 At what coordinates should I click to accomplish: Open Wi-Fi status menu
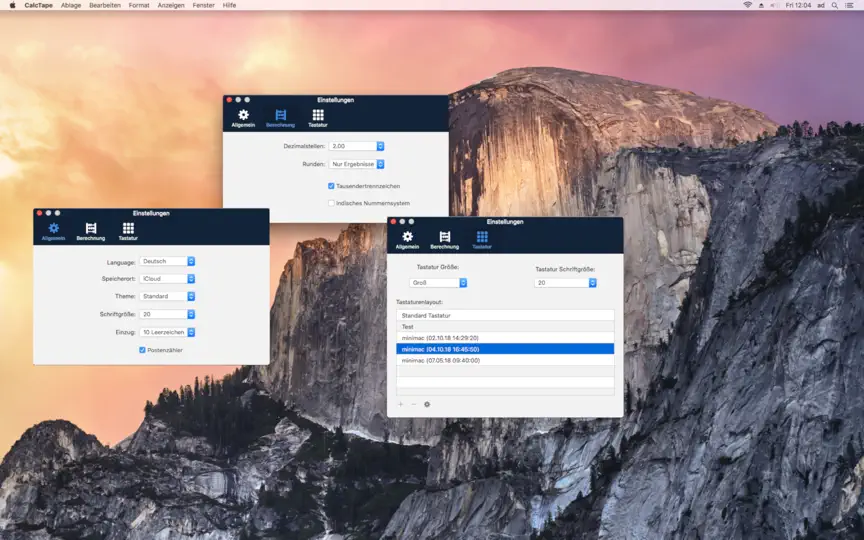click(747, 5)
